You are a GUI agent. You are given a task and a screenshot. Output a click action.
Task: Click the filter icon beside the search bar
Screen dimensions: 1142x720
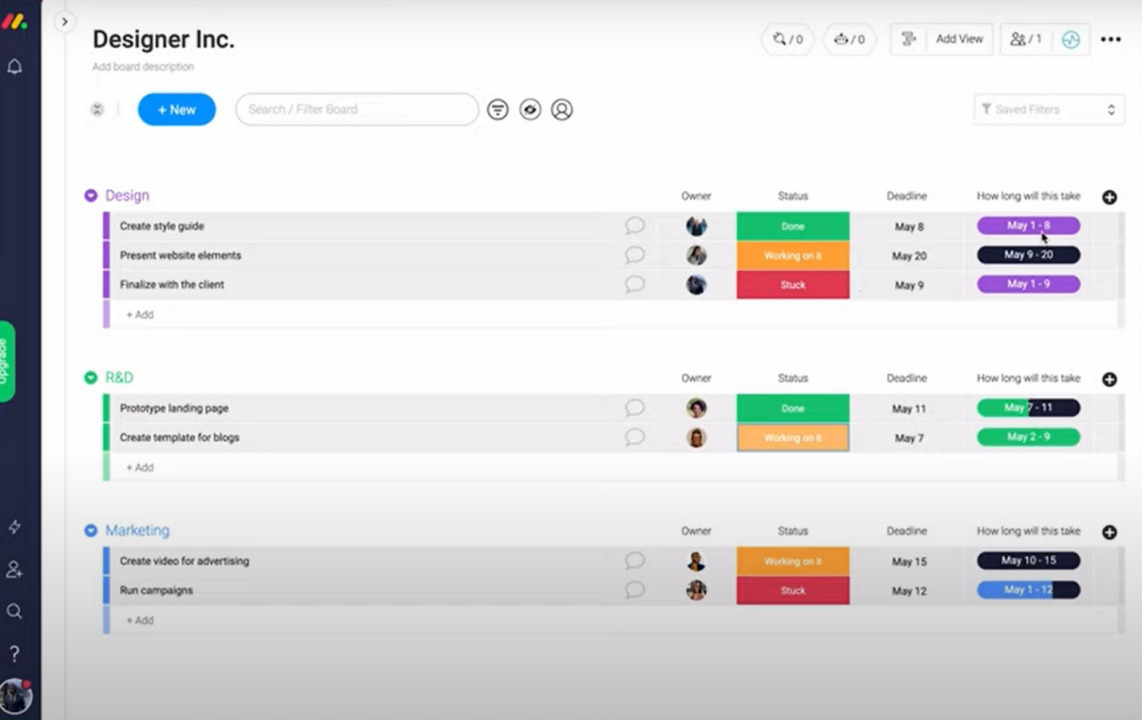click(498, 109)
